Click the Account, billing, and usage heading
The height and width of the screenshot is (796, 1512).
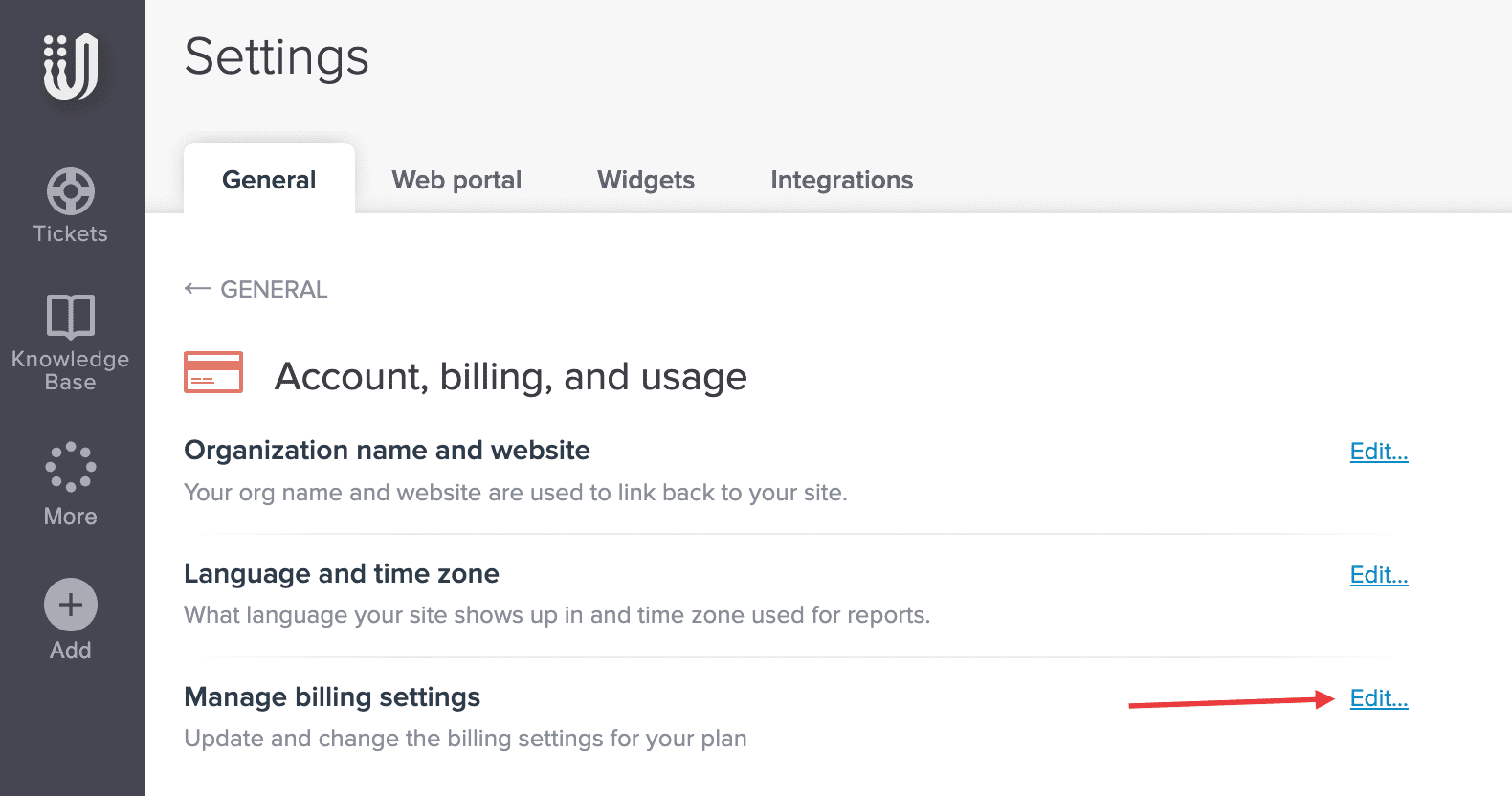[x=510, y=377]
